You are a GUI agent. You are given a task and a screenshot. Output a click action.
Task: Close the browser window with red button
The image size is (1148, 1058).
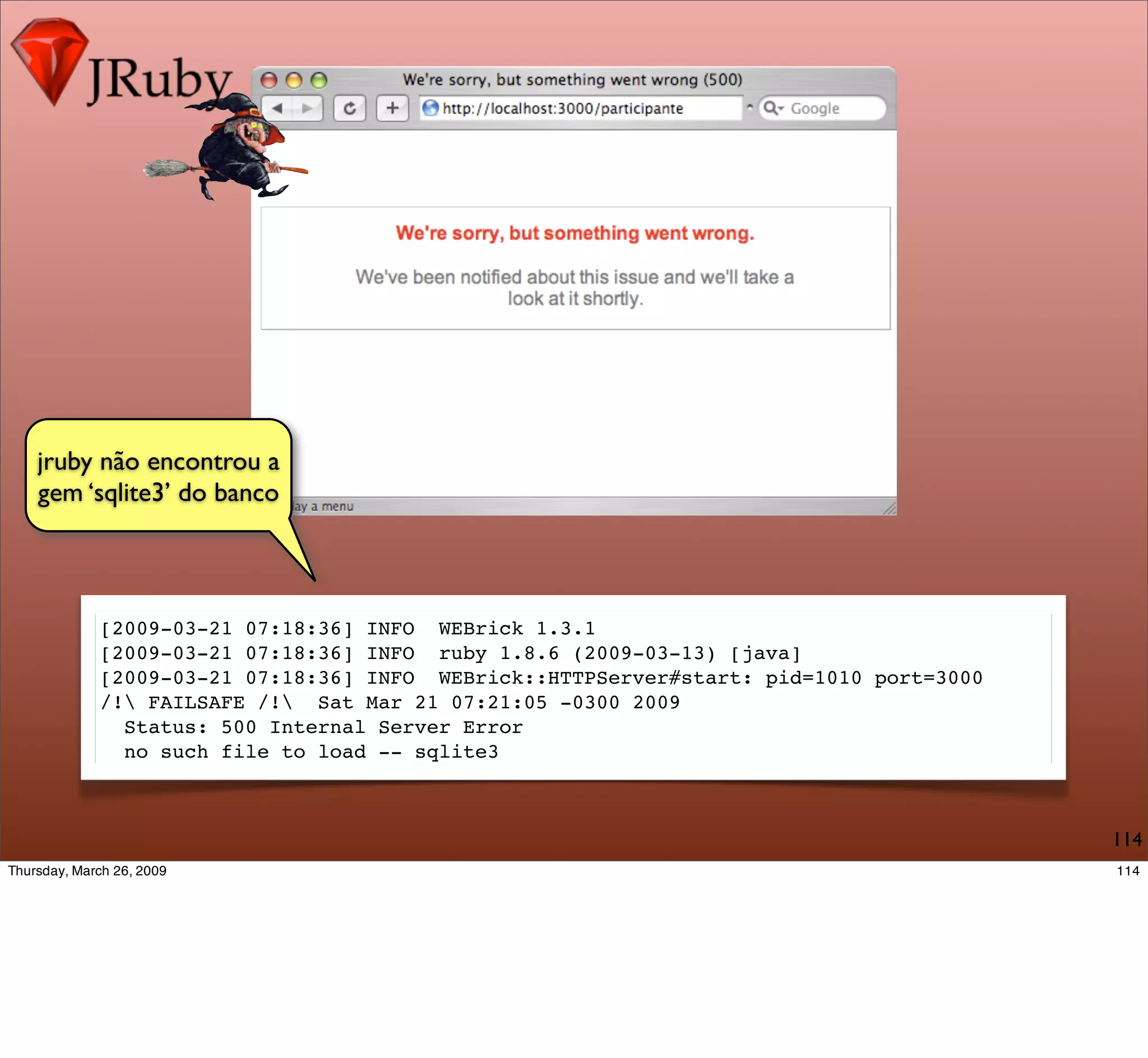coord(269,80)
